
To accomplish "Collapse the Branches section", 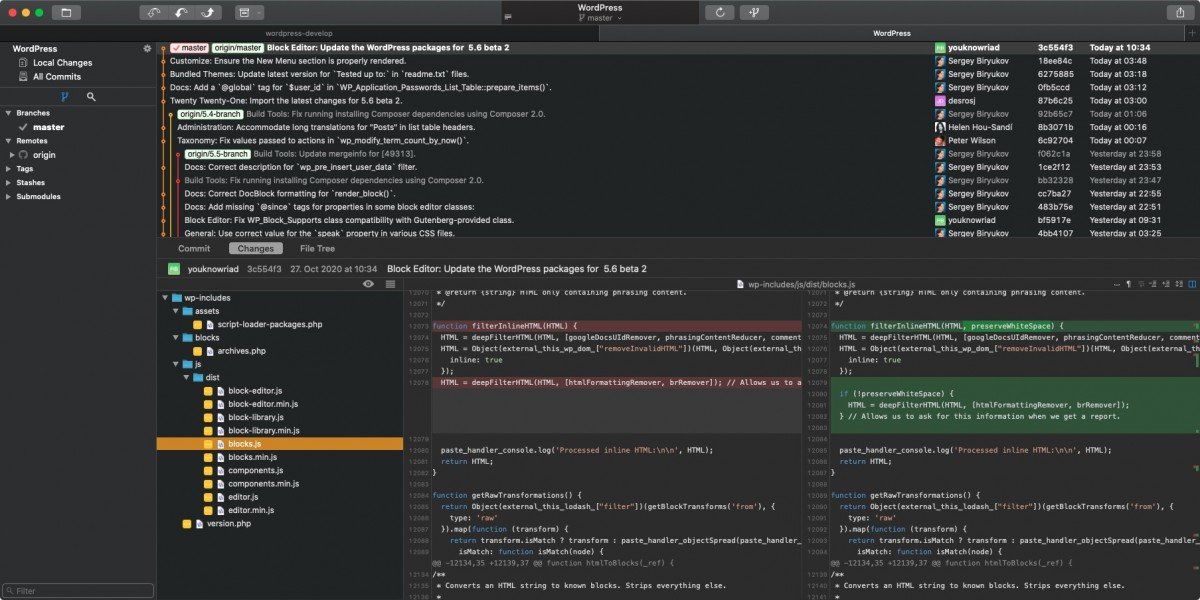I will point(8,113).
